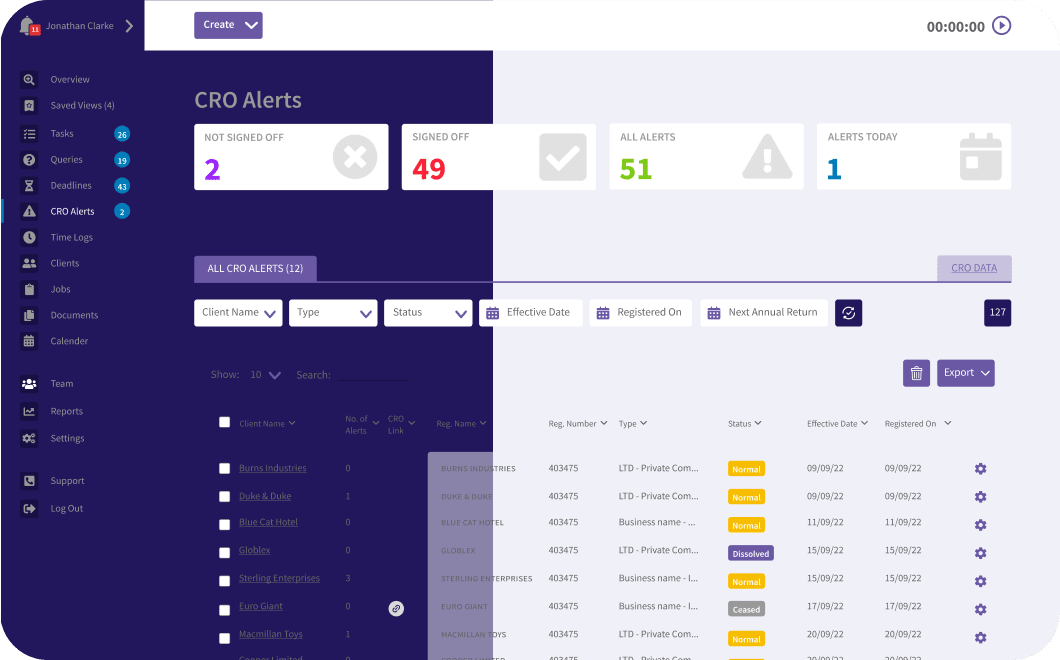Screen dimensions: 1060x660
Task: Open the Alerts Today card
Action: click(x=914, y=156)
